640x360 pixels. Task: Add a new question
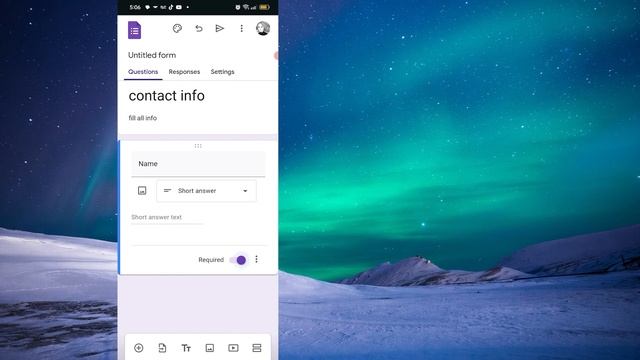[x=139, y=348]
